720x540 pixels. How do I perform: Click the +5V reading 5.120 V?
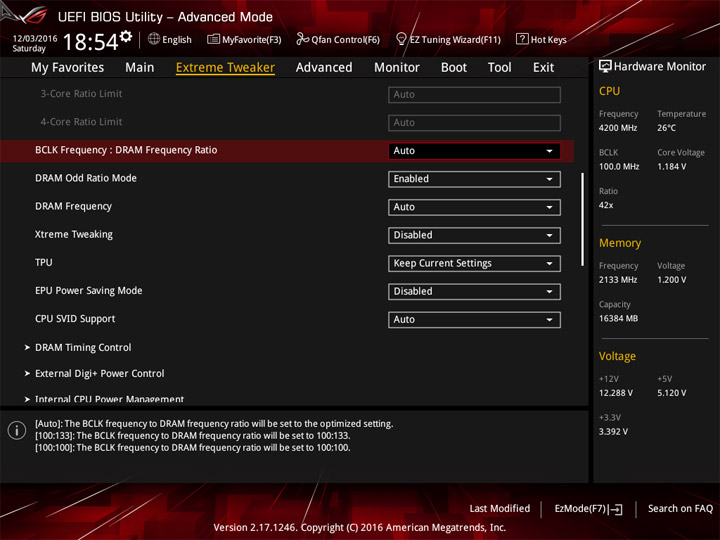(x=671, y=393)
